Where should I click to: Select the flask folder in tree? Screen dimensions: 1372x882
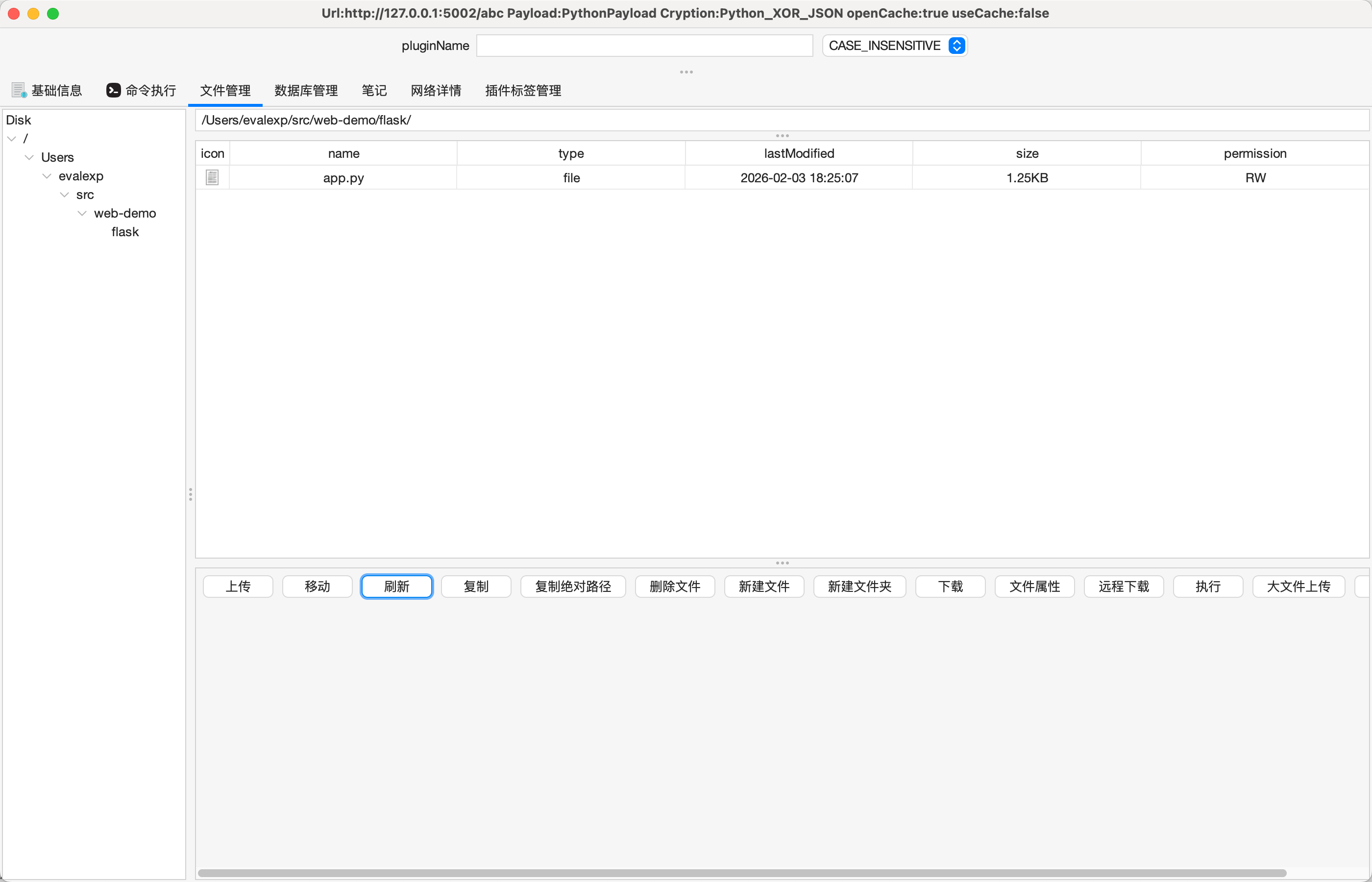(x=125, y=232)
